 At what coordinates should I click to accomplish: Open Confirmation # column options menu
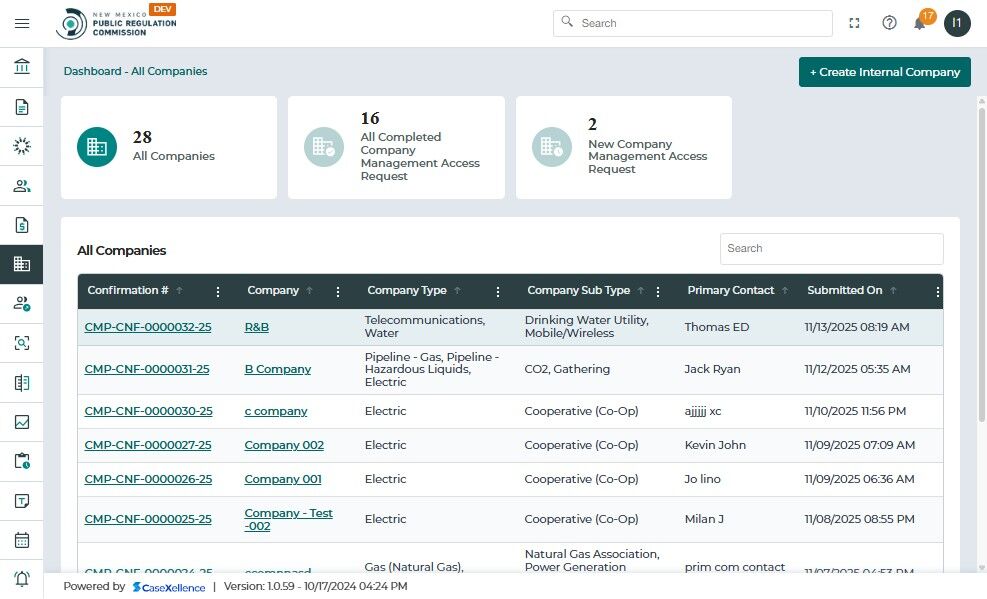point(218,292)
